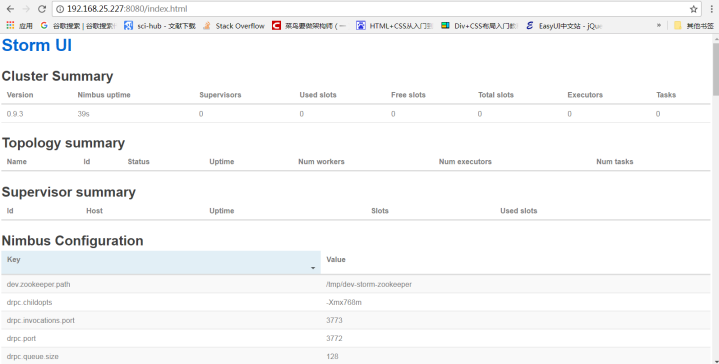Screen dimensions: 719x364
Task: Select the drpc.port key
Action: click(21, 338)
